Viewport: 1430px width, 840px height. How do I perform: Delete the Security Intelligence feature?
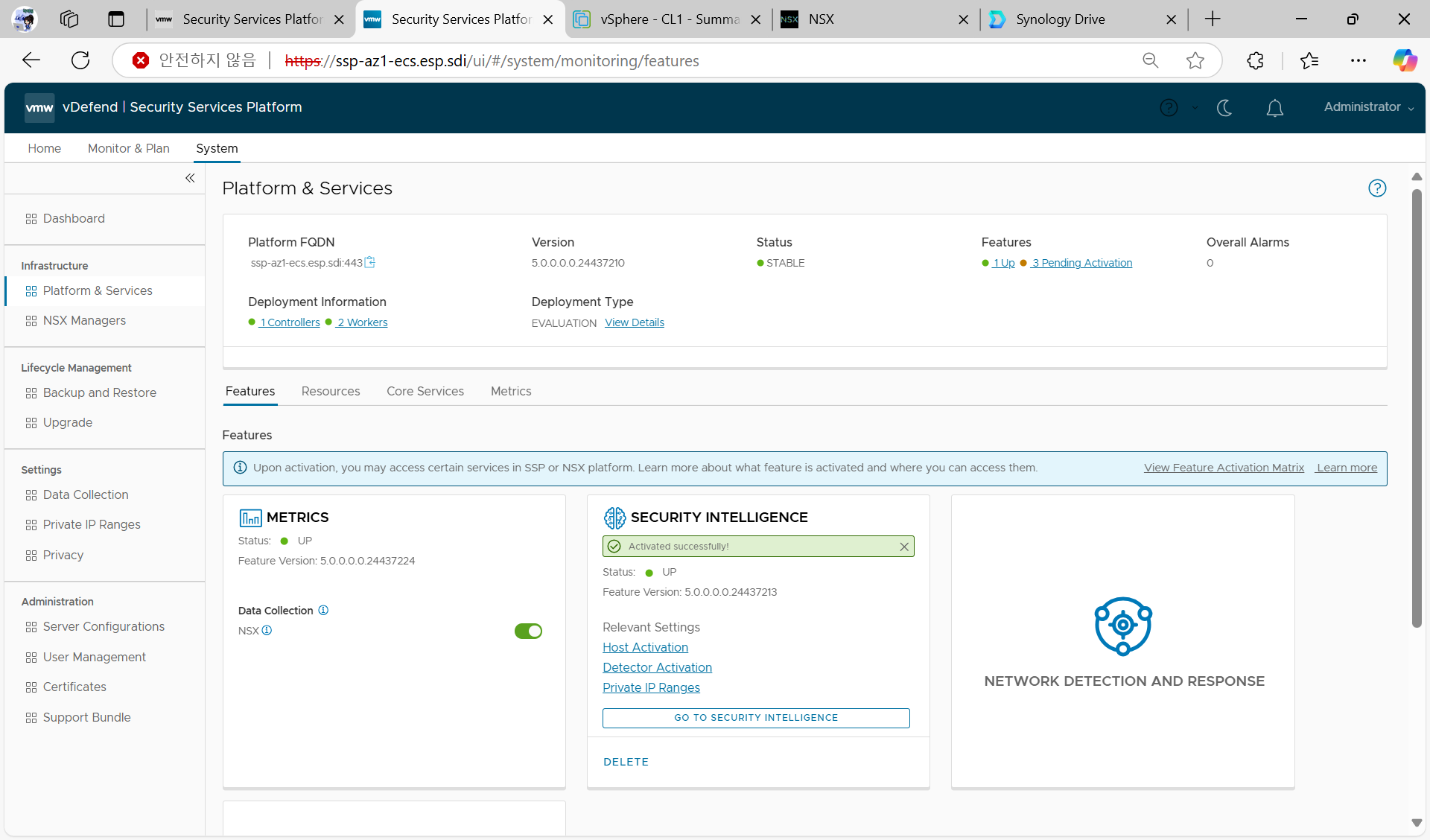(626, 762)
